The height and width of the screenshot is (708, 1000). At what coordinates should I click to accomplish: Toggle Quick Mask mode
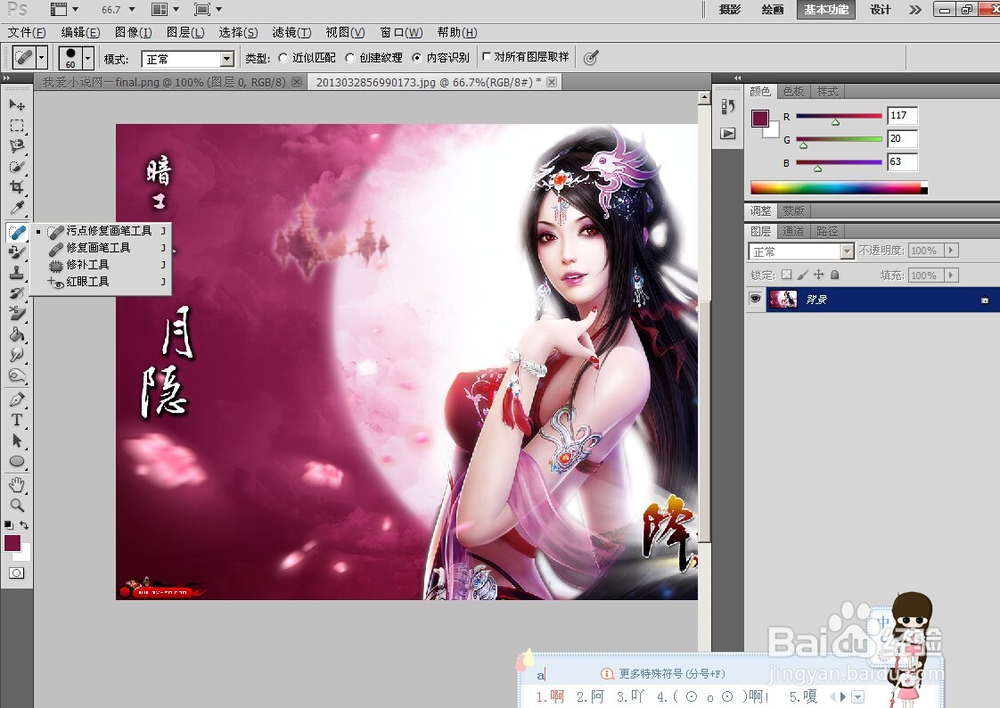(17, 573)
